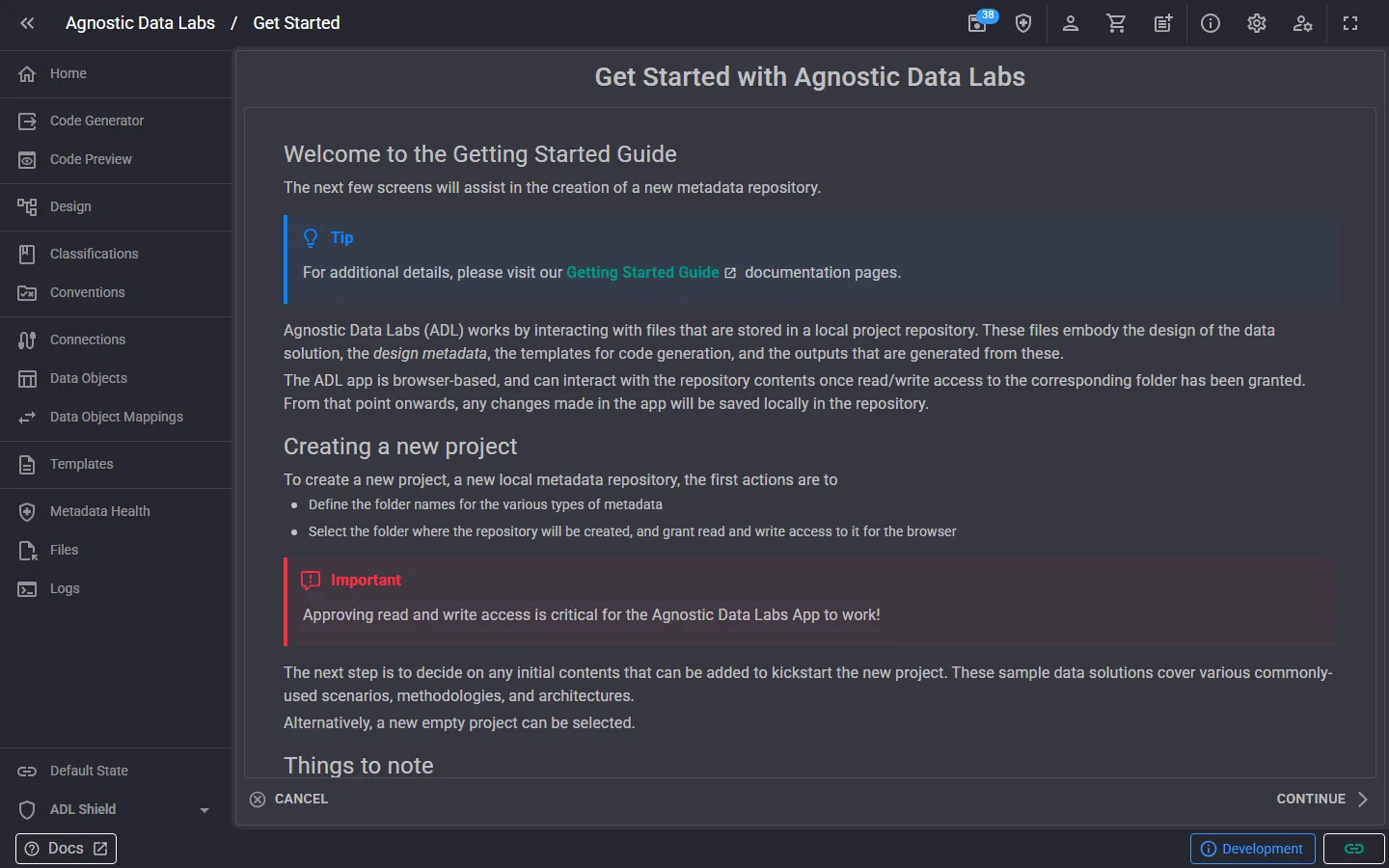Viewport: 1389px width, 868px height.
Task: Click the Home icon in sidebar
Action: 27,73
